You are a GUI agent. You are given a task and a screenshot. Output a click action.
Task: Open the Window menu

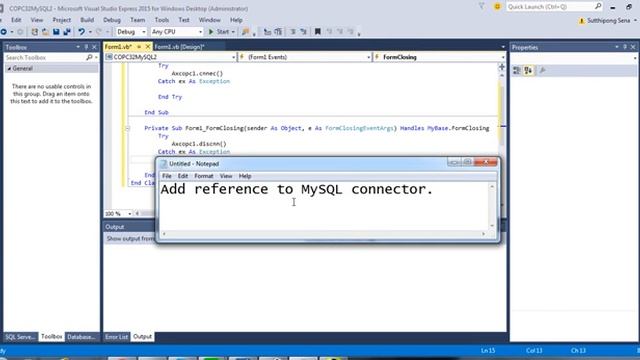209,20
